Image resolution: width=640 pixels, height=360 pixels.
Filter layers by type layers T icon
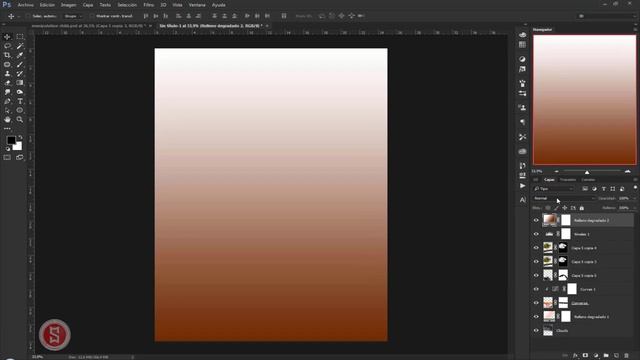[604, 189]
